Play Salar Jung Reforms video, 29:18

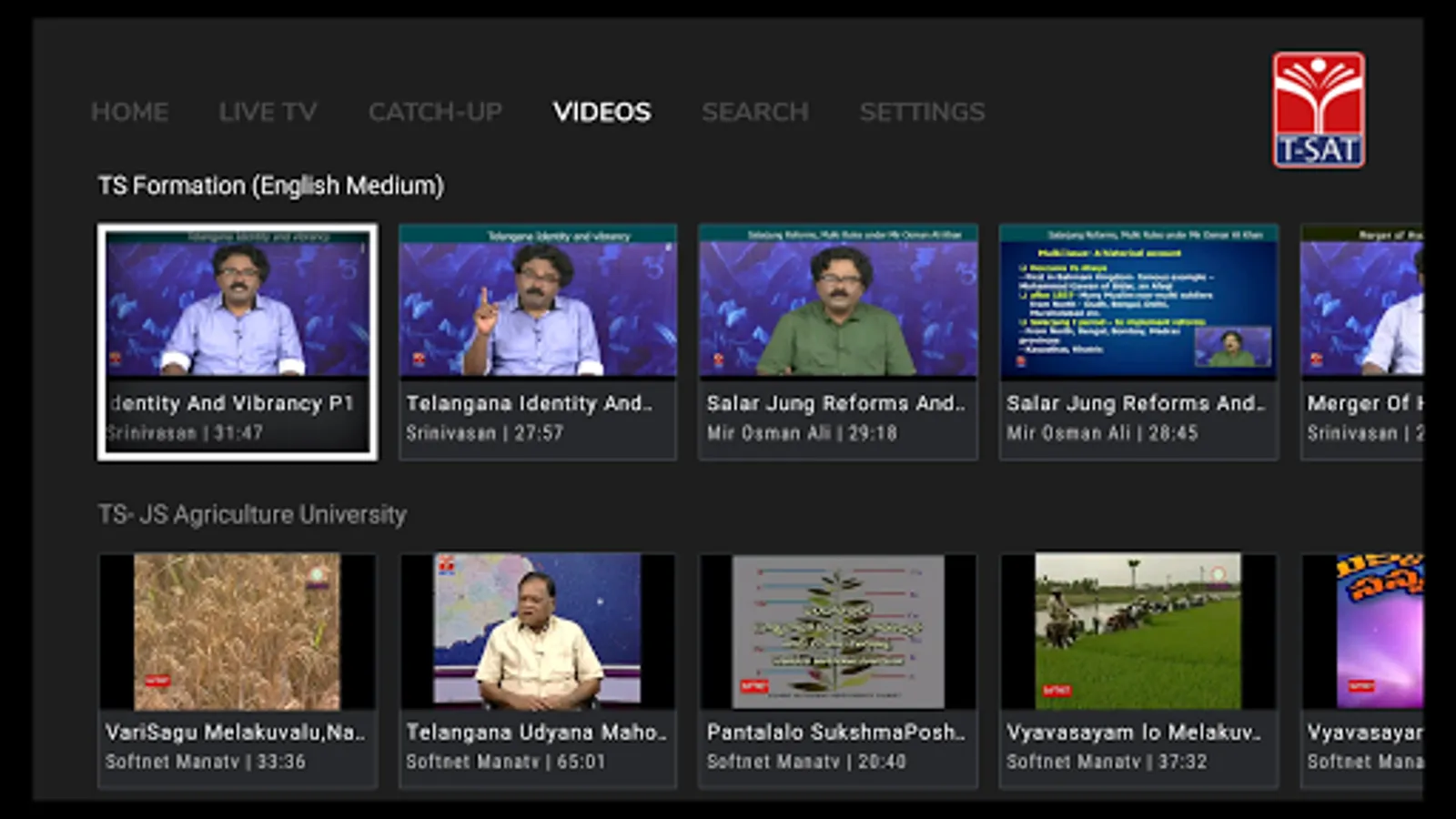tap(838, 341)
